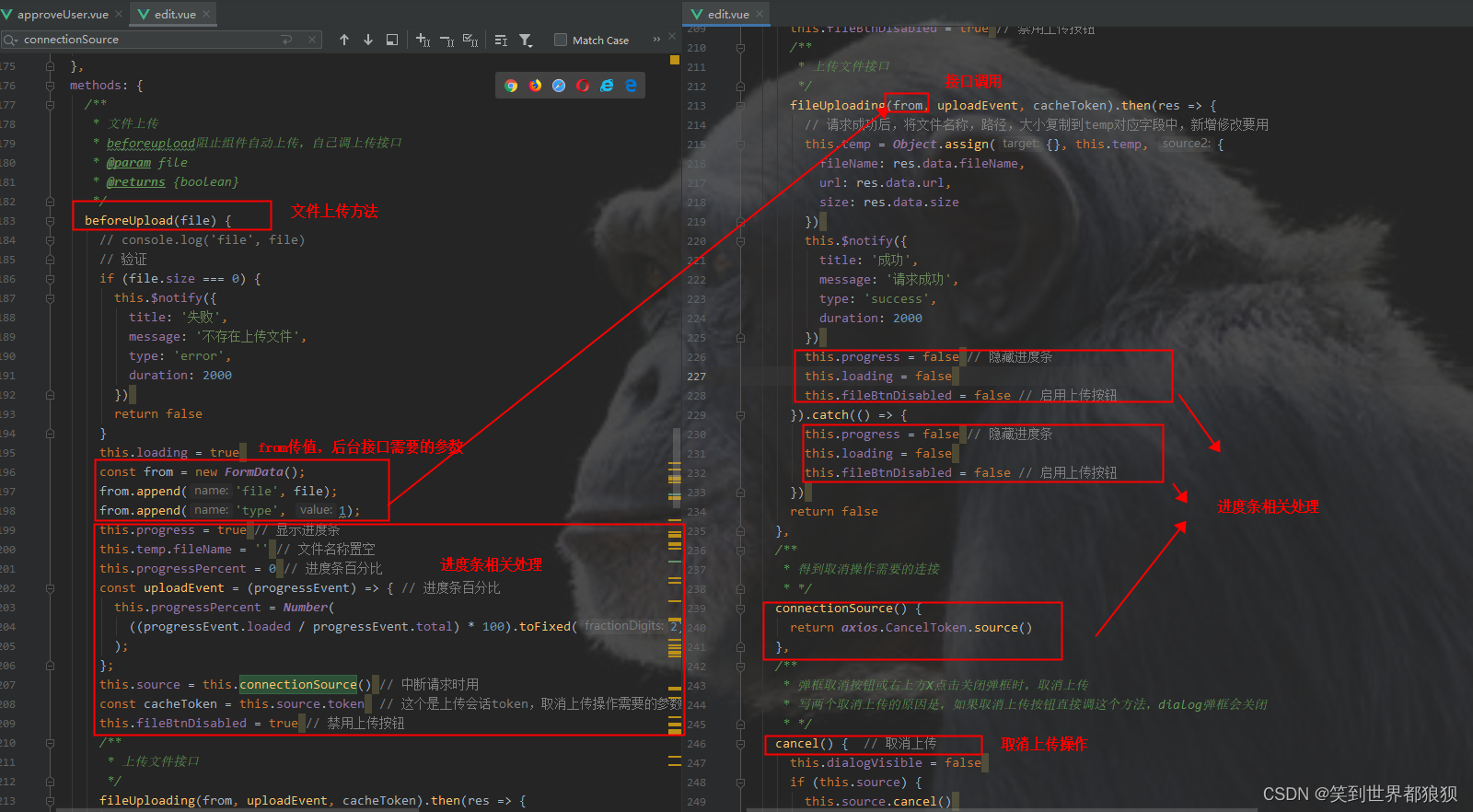
Task: Close left editor edit.vue tab
Action: click(x=206, y=14)
